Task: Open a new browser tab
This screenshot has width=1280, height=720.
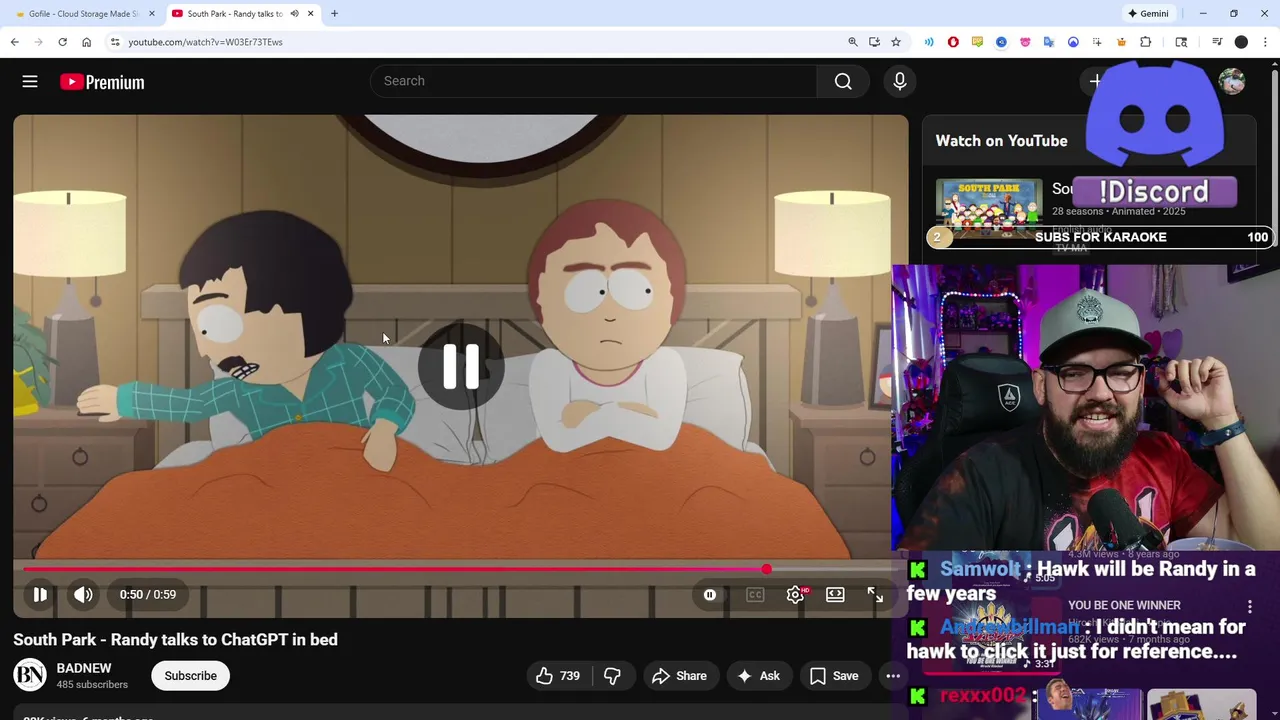Action: (x=334, y=14)
